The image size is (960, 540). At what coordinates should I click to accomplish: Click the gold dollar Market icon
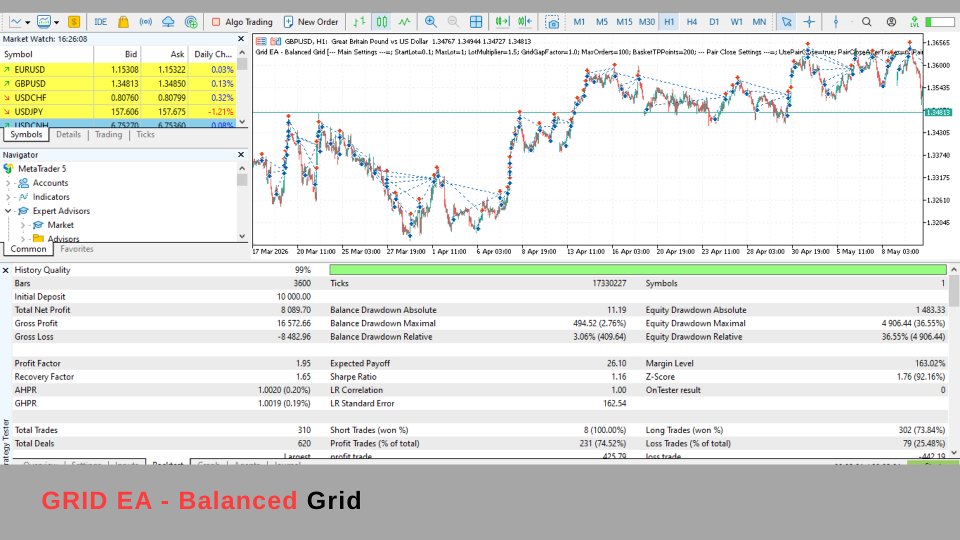tap(74, 22)
